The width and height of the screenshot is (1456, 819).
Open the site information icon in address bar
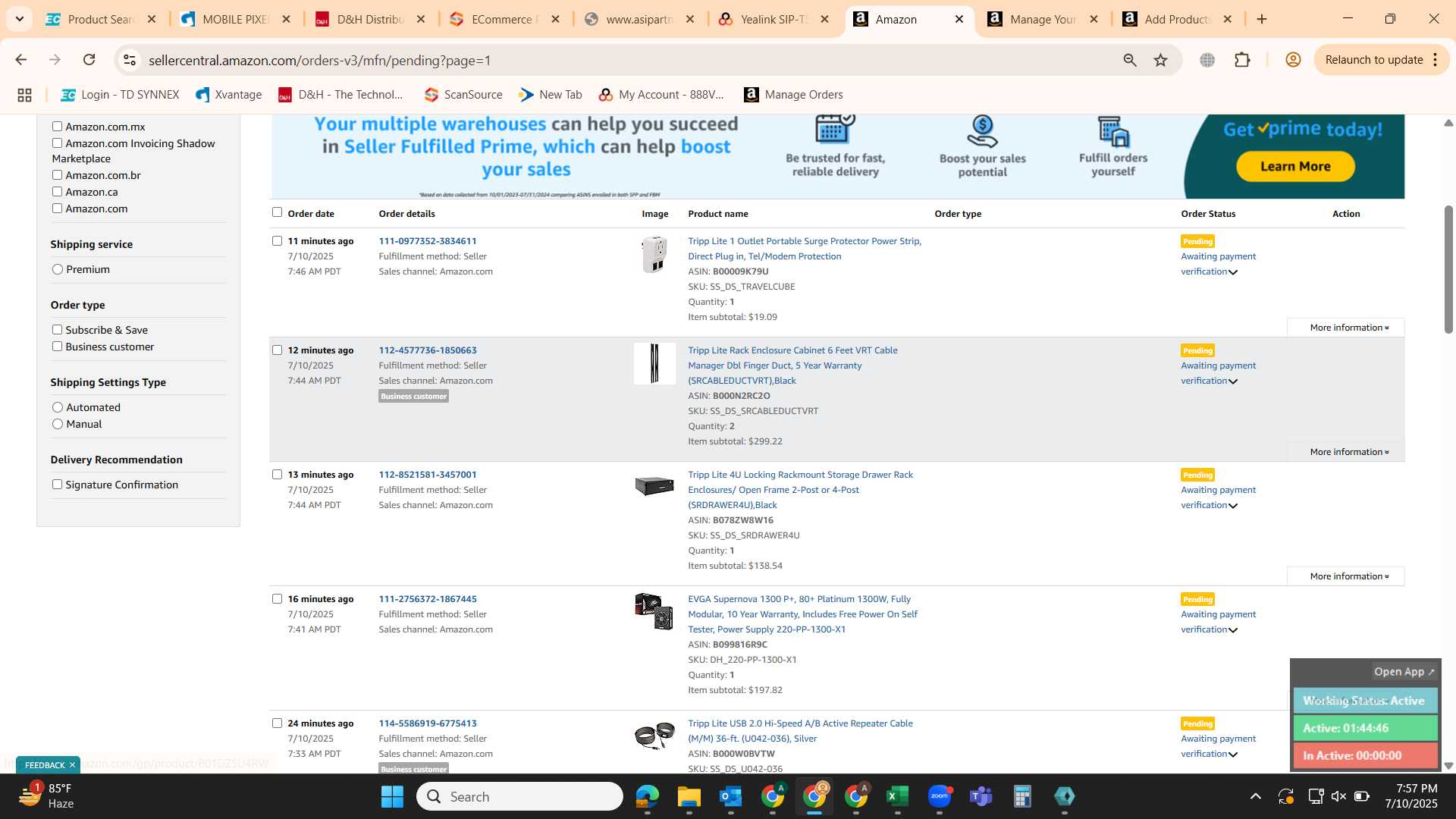130,60
